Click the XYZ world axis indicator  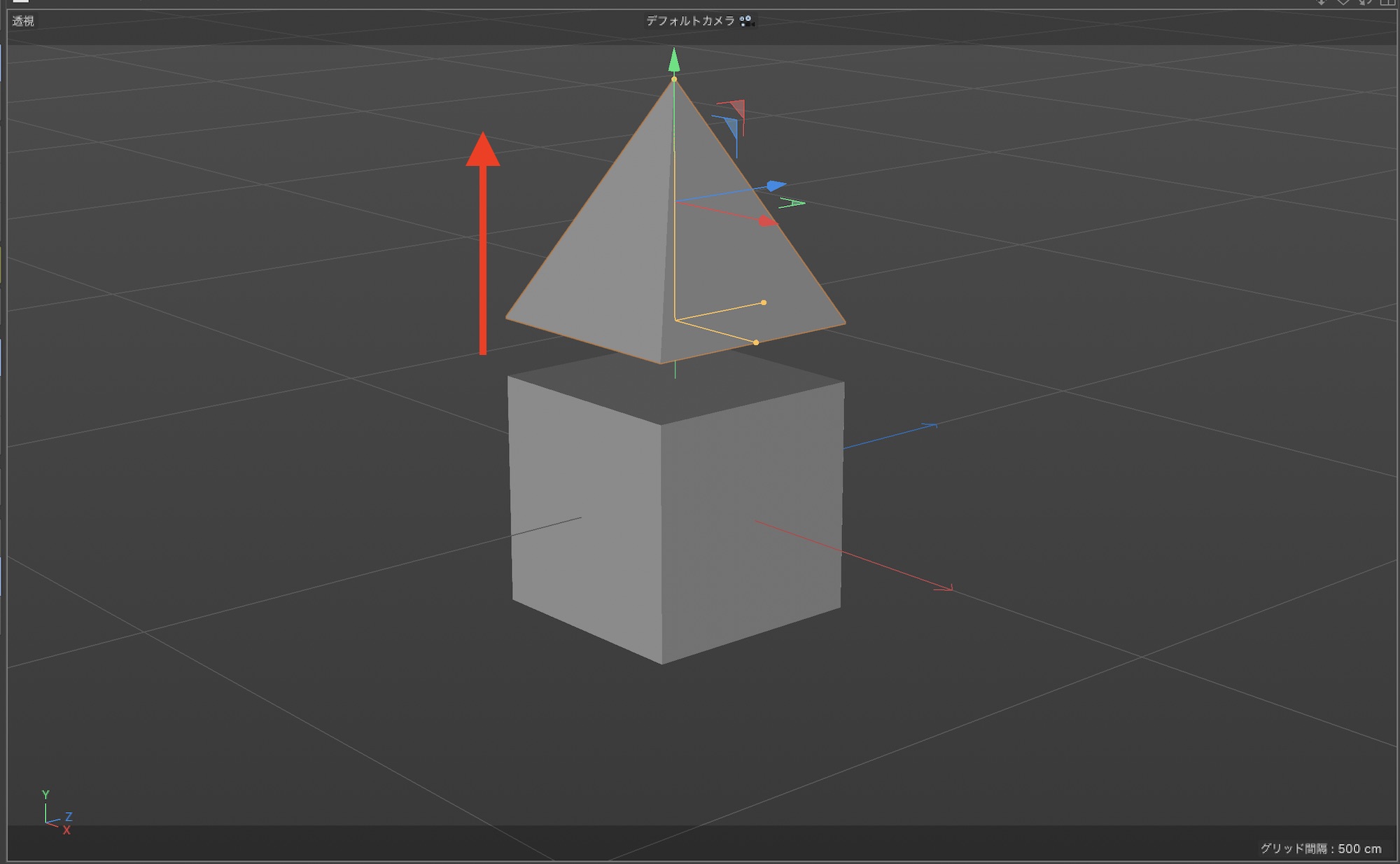pyautogui.click(x=55, y=814)
